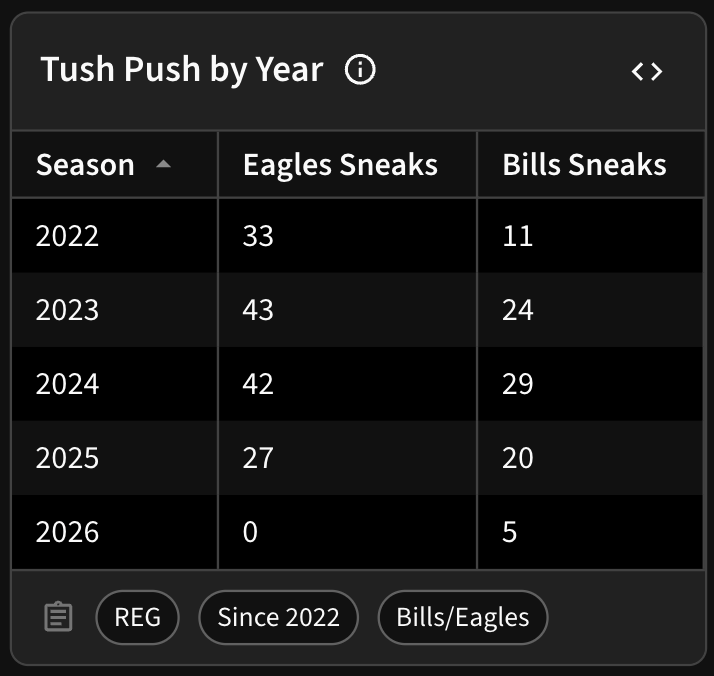The image size is (714, 676).
Task: Click the Since 2022 filter chip
Action: coord(279,617)
